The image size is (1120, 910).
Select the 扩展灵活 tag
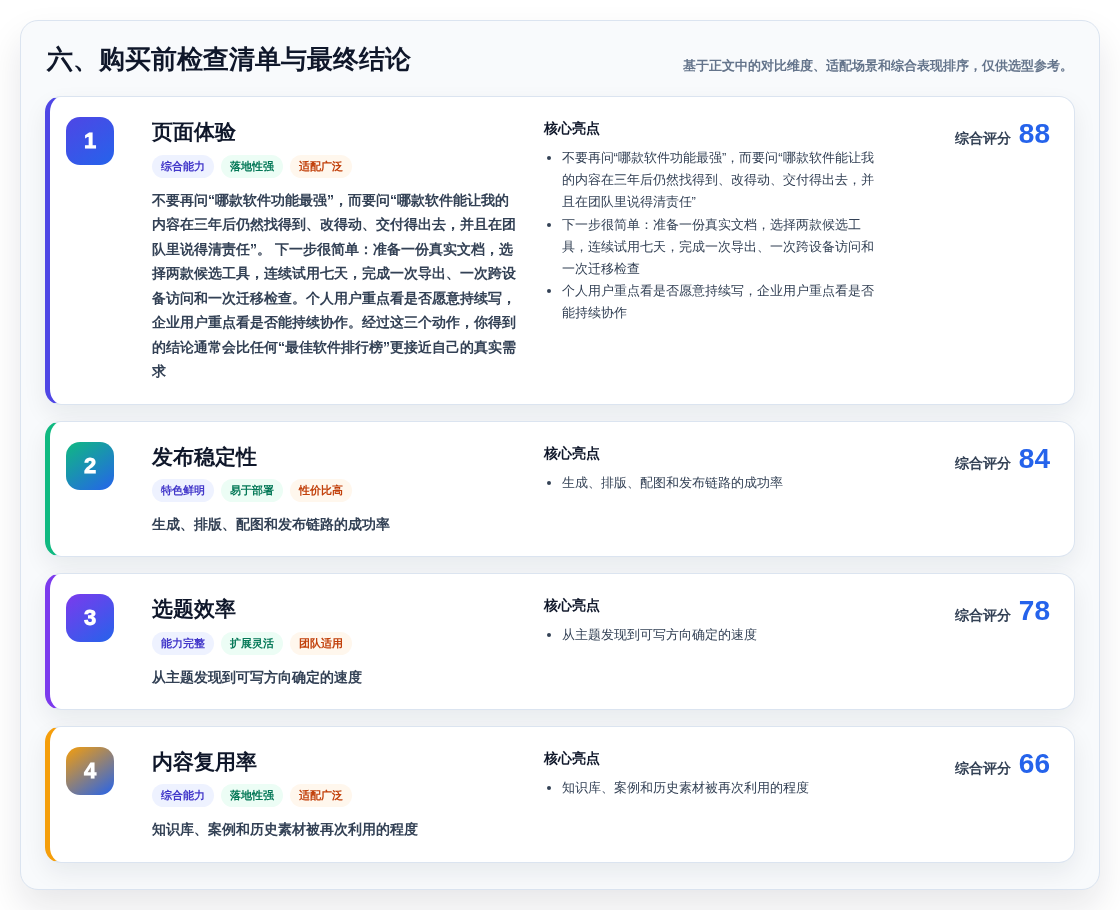pos(251,644)
